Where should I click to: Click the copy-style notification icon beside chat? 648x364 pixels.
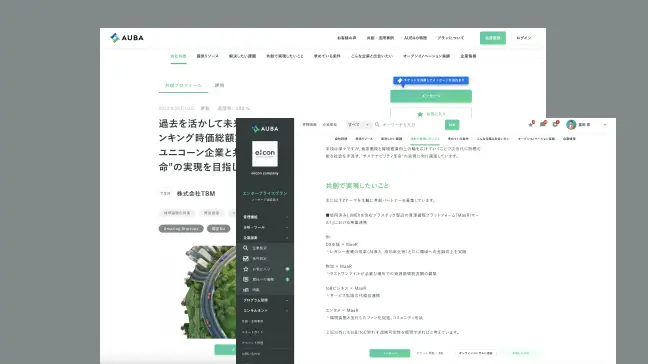pos(555,124)
